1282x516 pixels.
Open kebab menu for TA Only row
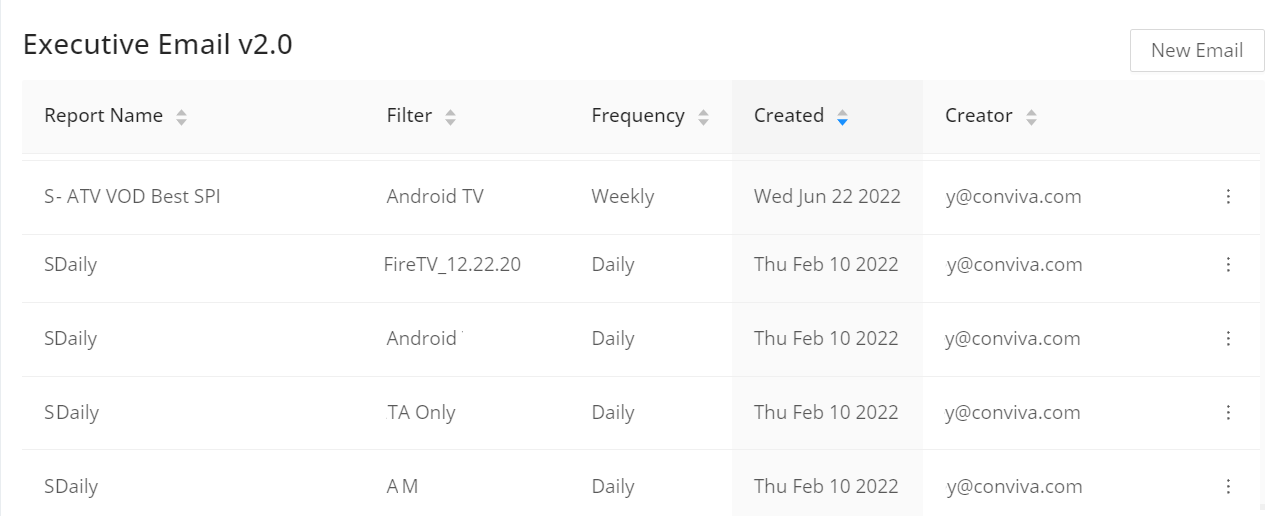tap(1228, 413)
